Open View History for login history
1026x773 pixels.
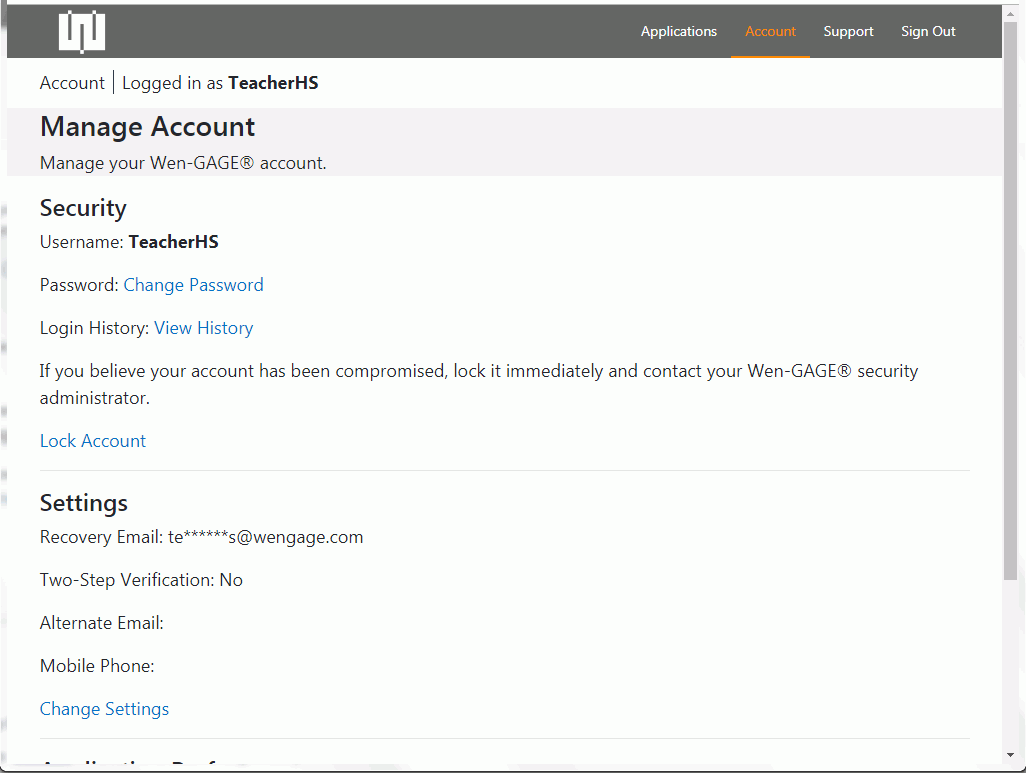203,328
